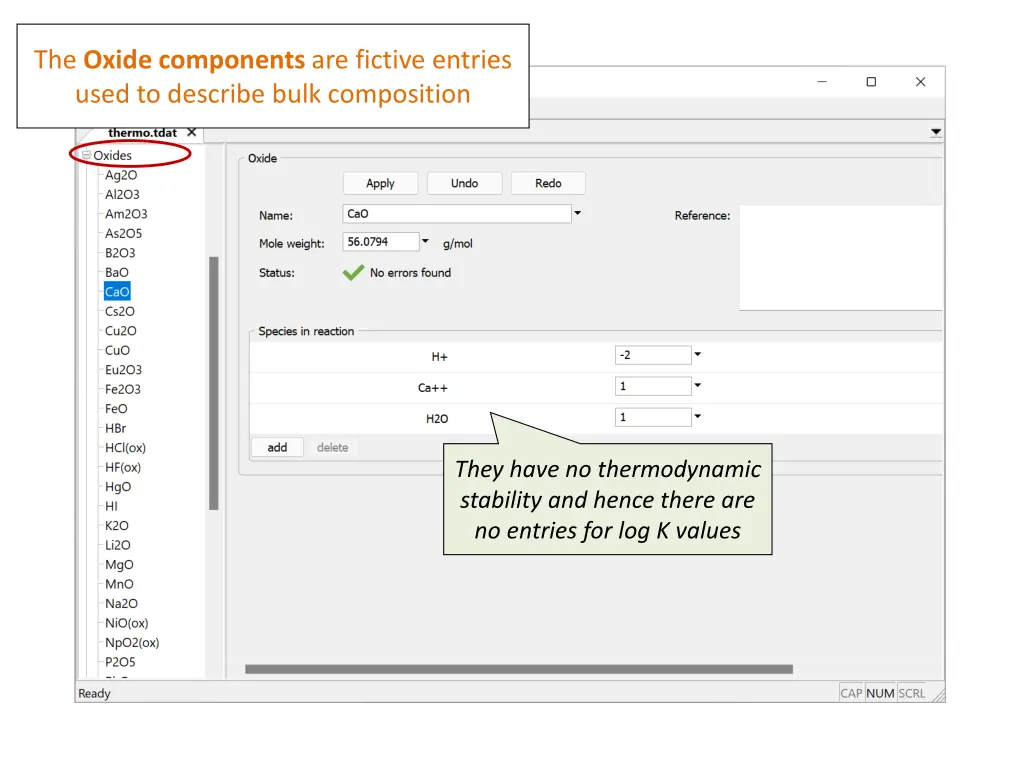Screen dimensions: 1024x768
Task: Click the H+ species label
Action: point(440,357)
